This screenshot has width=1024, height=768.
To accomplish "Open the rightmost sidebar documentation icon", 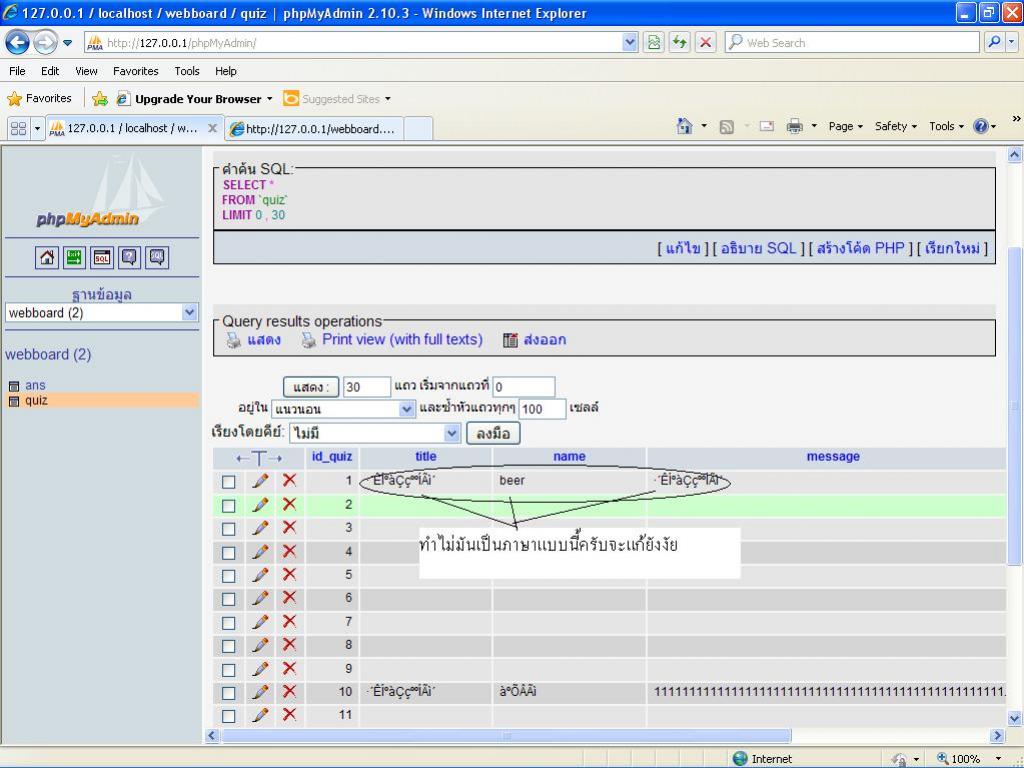I will pos(157,257).
